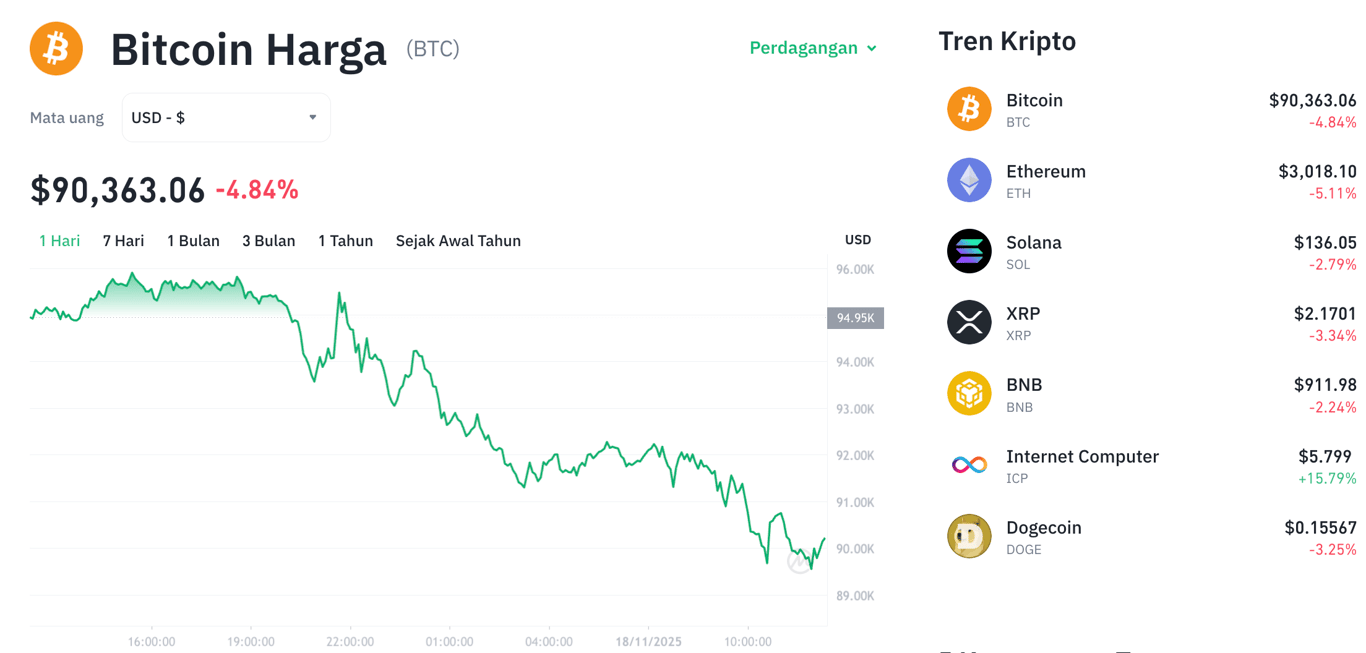Screen dimensions: 1366x653
Task: Open Bitcoin details from the Tren Kripto list
Action: [1034, 100]
